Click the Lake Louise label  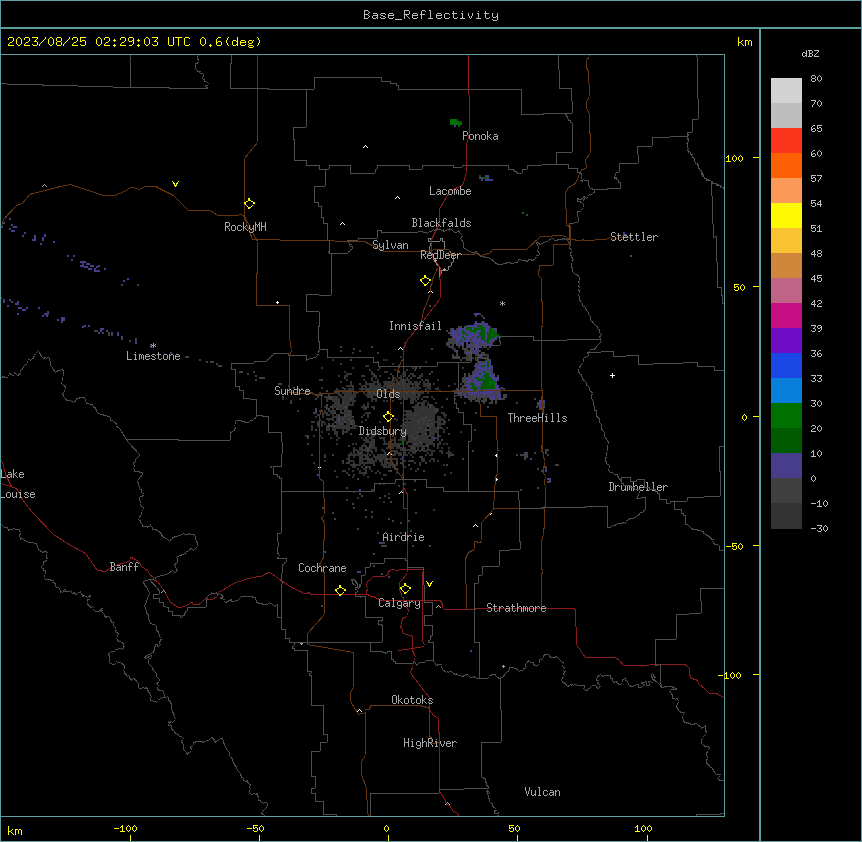(18, 484)
